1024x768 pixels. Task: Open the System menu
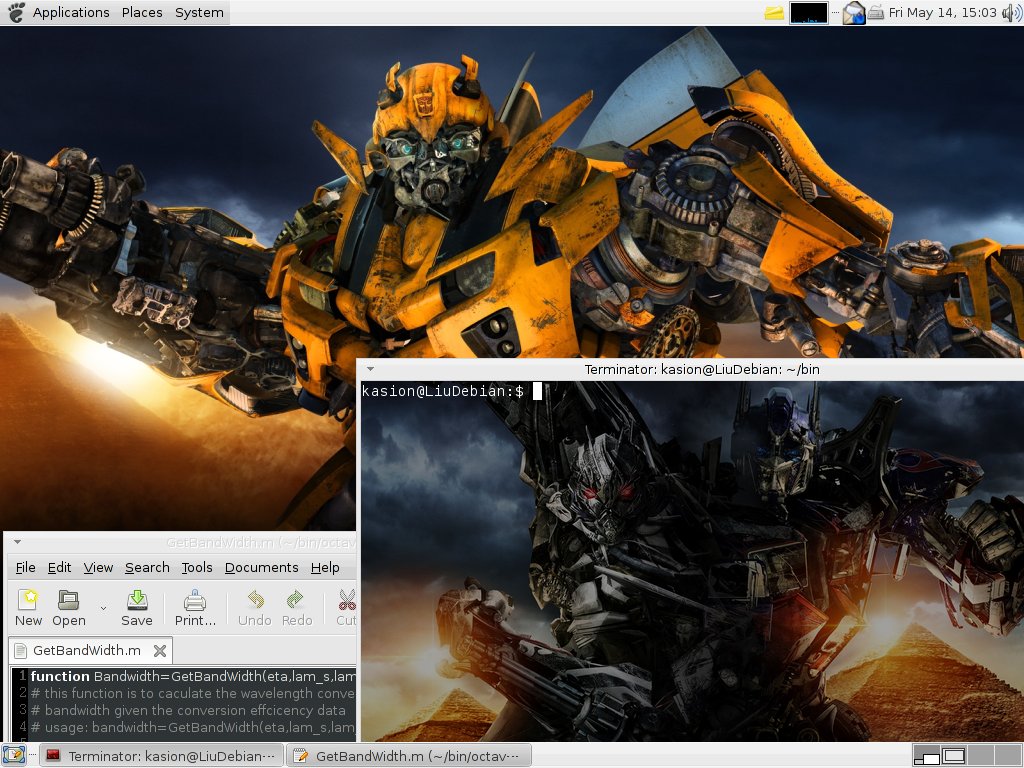(x=199, y=12)
